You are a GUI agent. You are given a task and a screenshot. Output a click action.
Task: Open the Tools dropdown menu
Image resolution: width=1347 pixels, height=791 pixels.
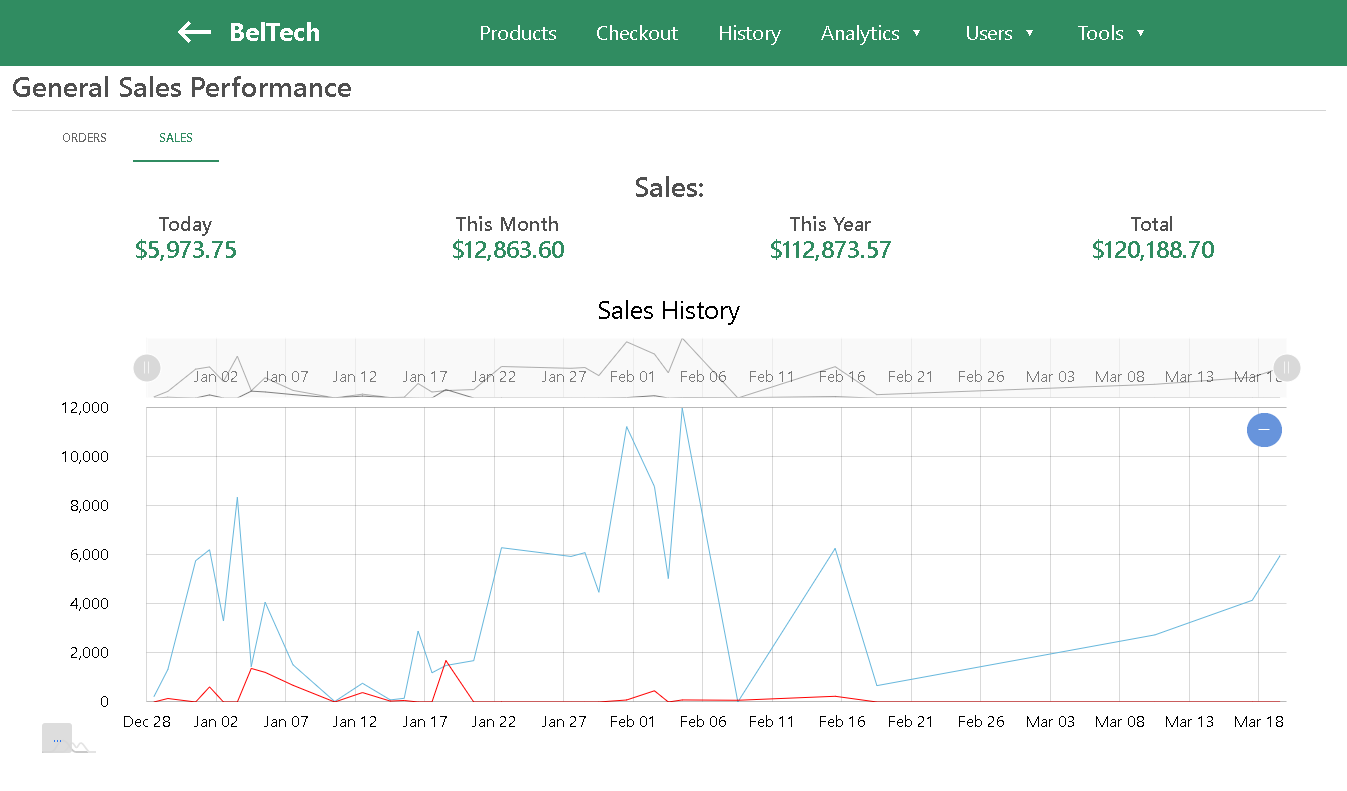click(x=1111, y=33)
